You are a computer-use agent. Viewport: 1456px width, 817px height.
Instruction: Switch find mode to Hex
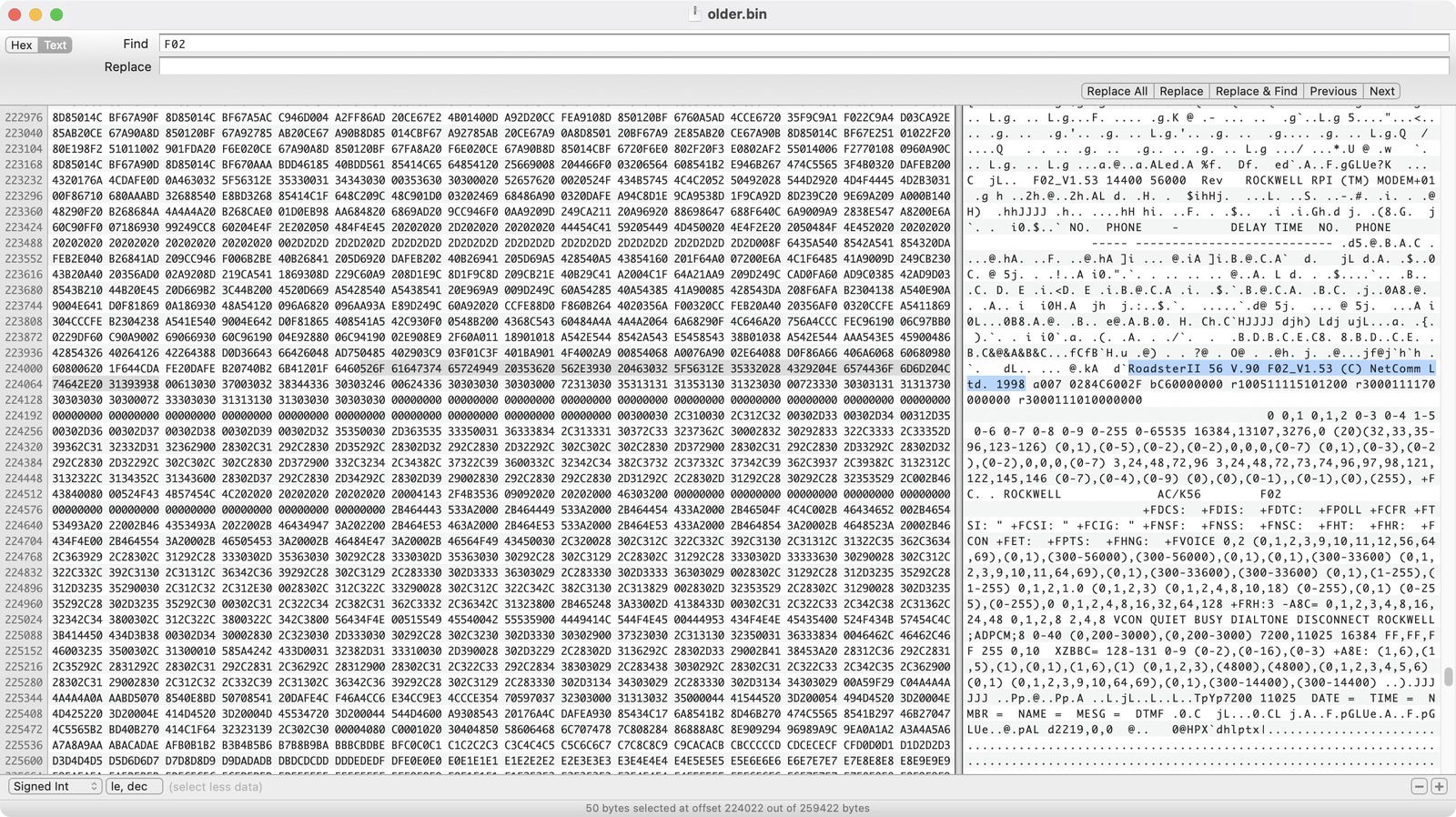[22, 45]
